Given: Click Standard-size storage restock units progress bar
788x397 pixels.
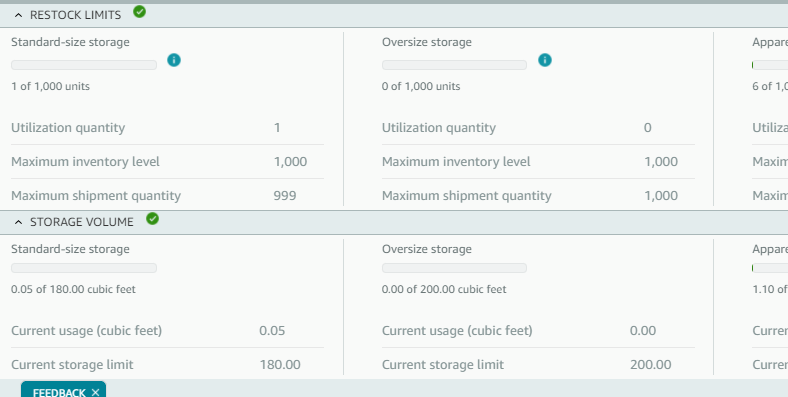Looking at the screenshot, I should 84,65.
